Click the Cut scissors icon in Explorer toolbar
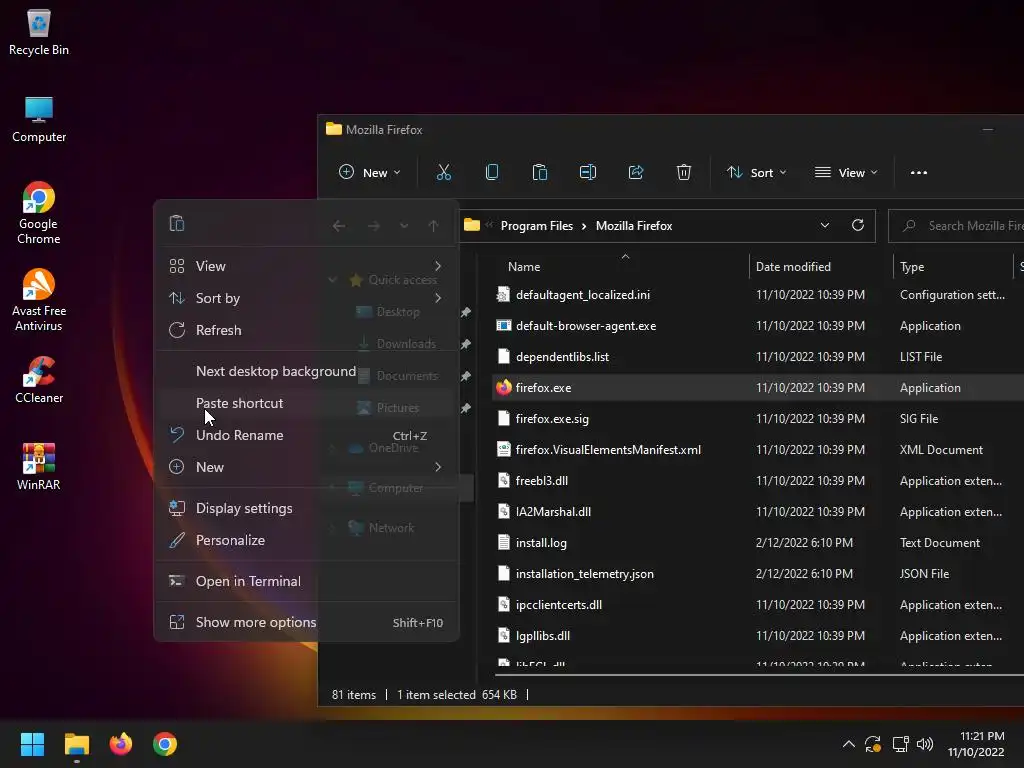The height and width of the screenshot is (768, 1024). click(443, 172)
